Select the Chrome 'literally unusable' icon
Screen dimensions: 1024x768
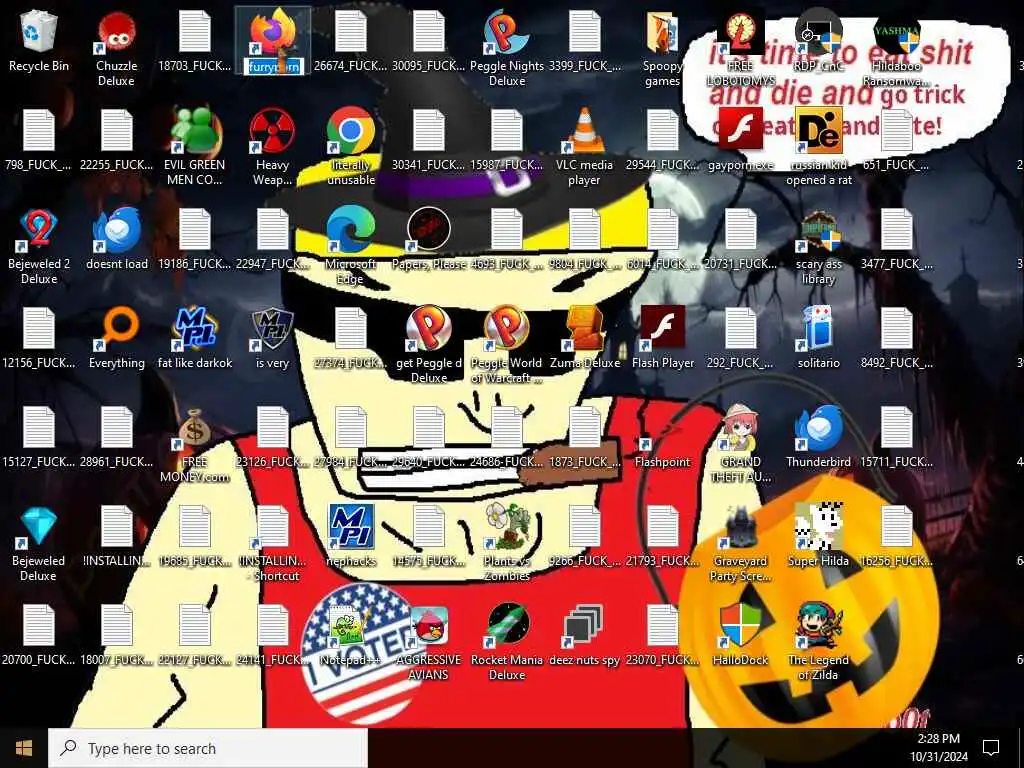(x=351, y=131)
